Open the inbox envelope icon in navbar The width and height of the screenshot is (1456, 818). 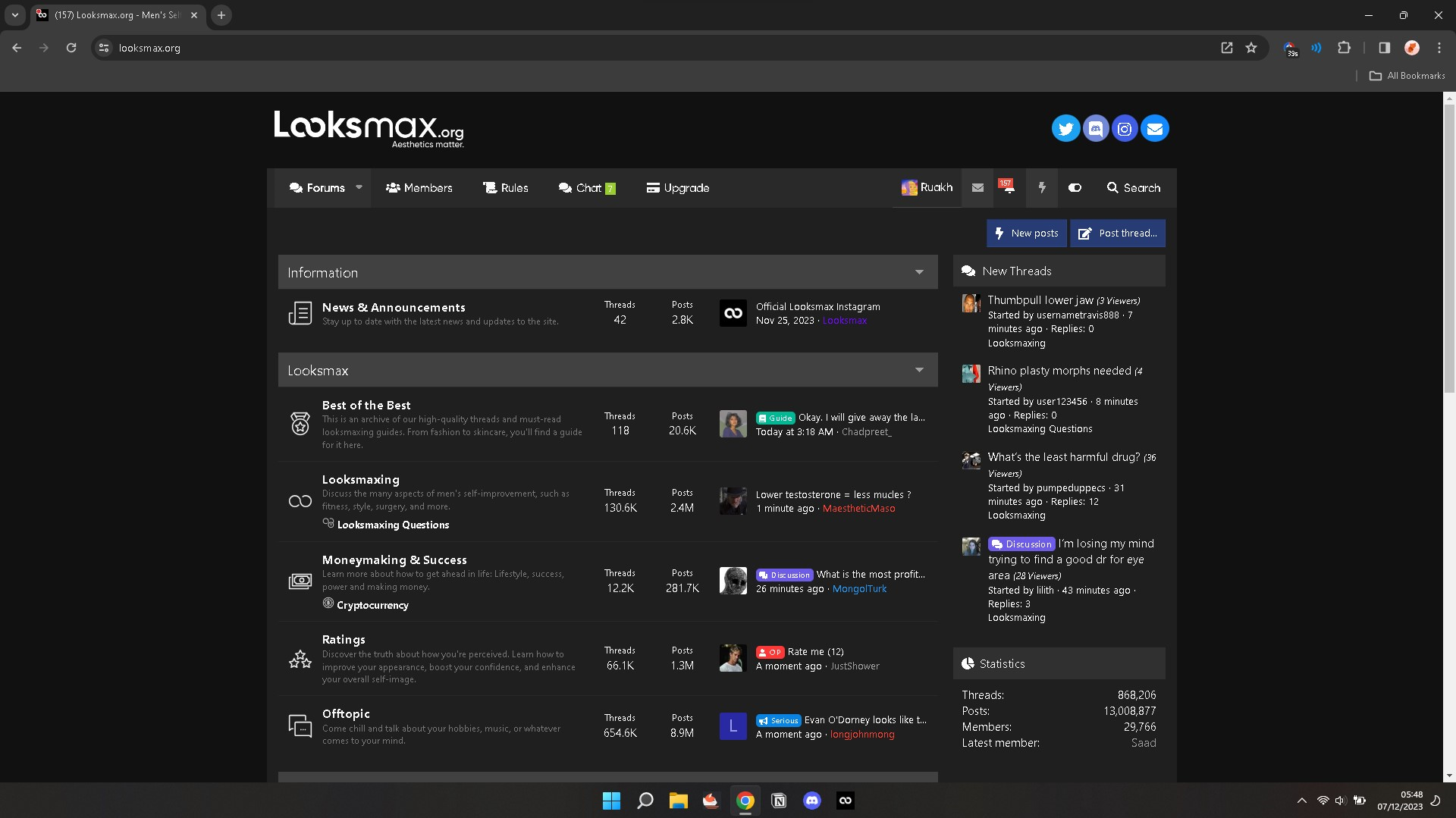977,188
